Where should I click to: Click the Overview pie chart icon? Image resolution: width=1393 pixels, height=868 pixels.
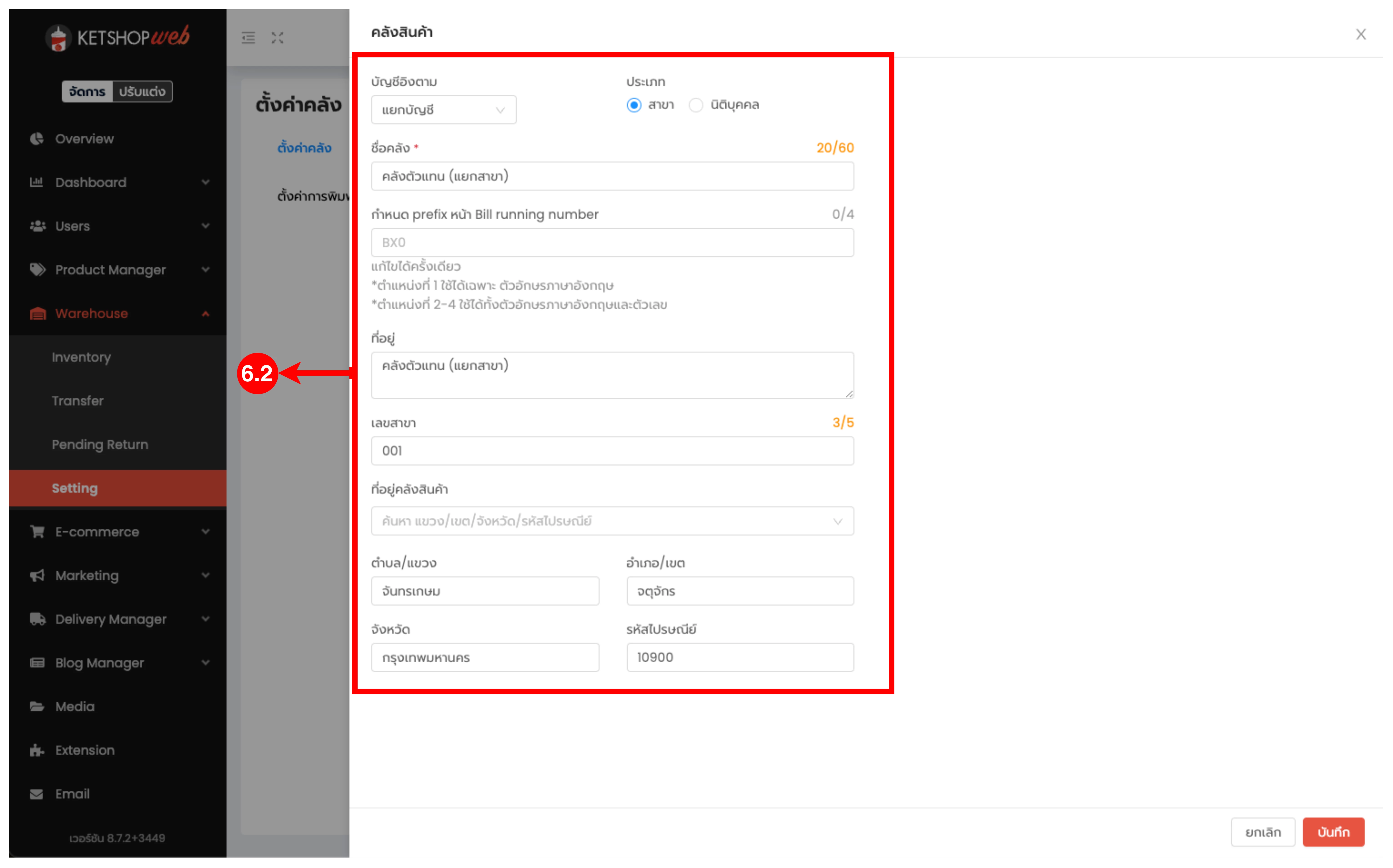(37, 139)
